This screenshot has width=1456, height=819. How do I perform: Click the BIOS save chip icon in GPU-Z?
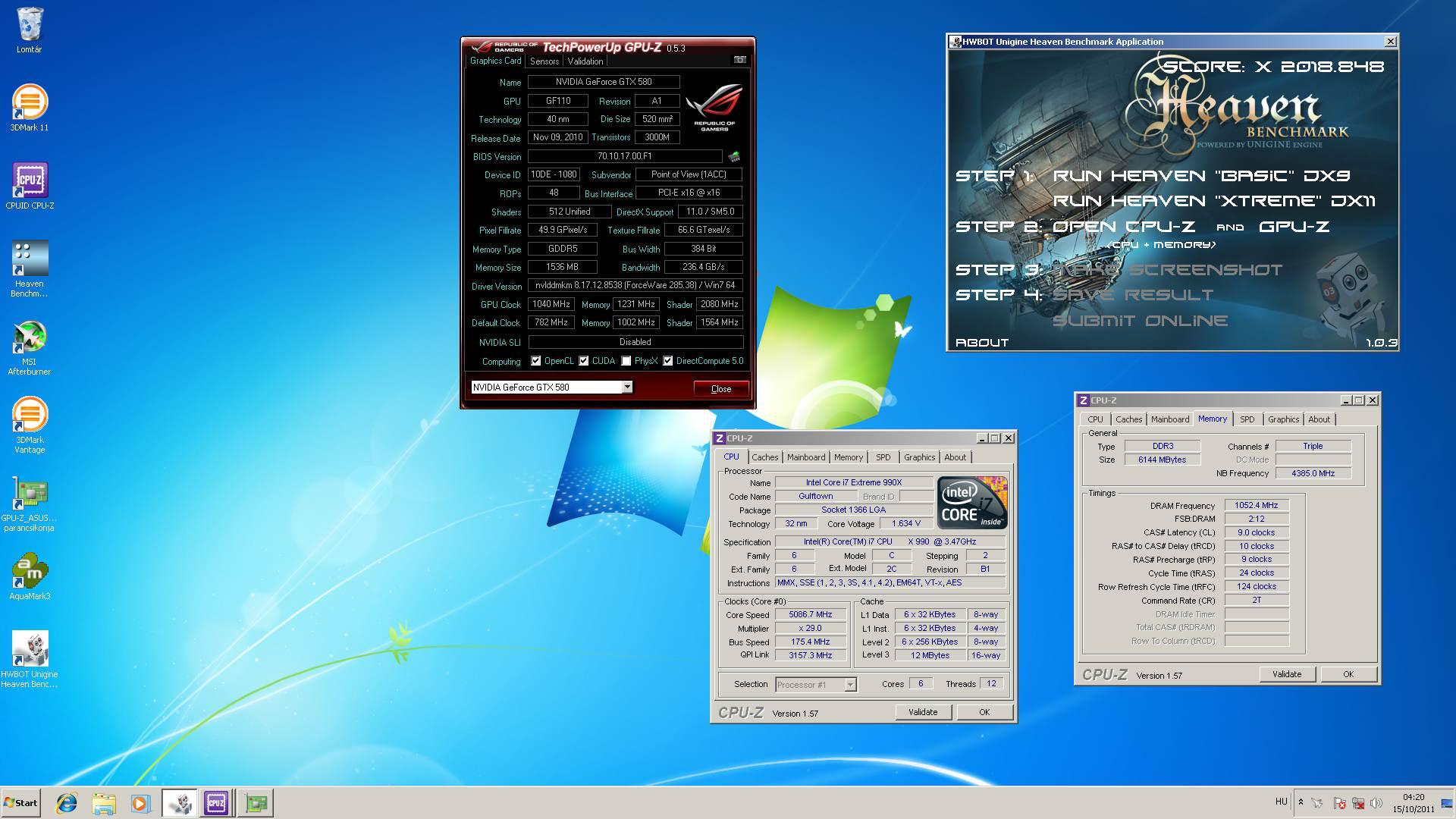pyautogui.click(x=734, y=157)
